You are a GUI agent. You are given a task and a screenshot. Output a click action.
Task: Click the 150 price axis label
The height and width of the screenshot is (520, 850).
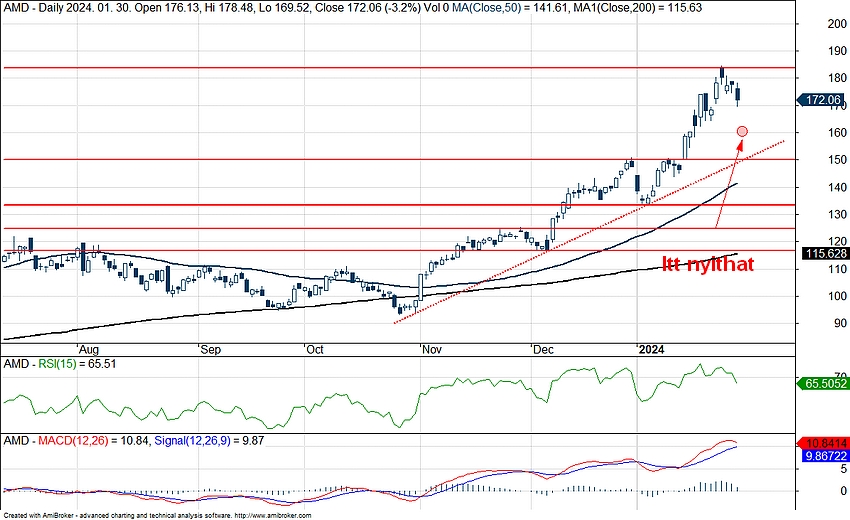837,159
